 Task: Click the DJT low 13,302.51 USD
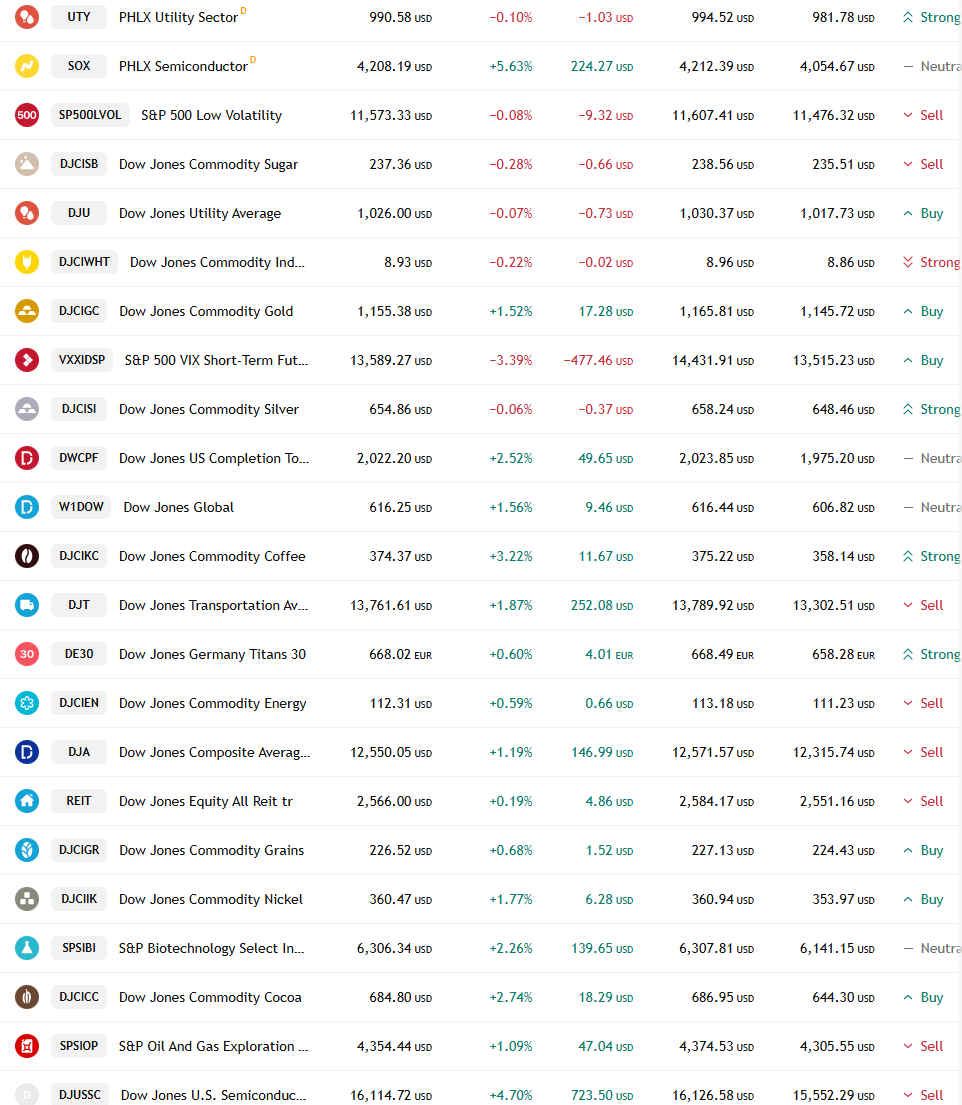pyautogui.click(x=834, y=605)
